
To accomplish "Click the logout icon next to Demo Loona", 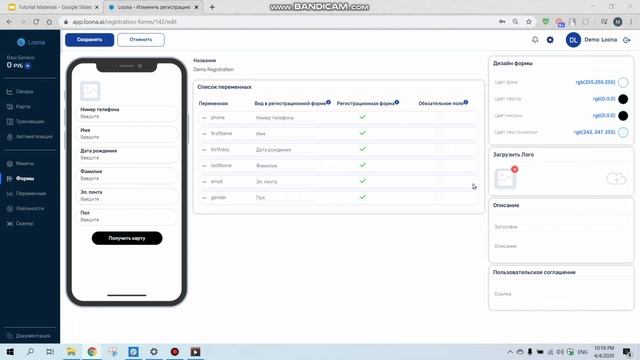I will [627, 40].
